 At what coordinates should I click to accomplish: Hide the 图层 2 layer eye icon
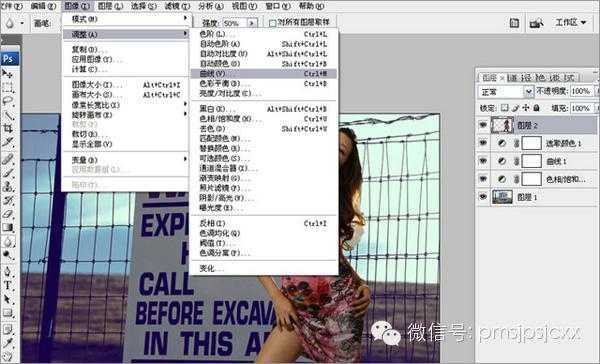(x=483, y=125)
